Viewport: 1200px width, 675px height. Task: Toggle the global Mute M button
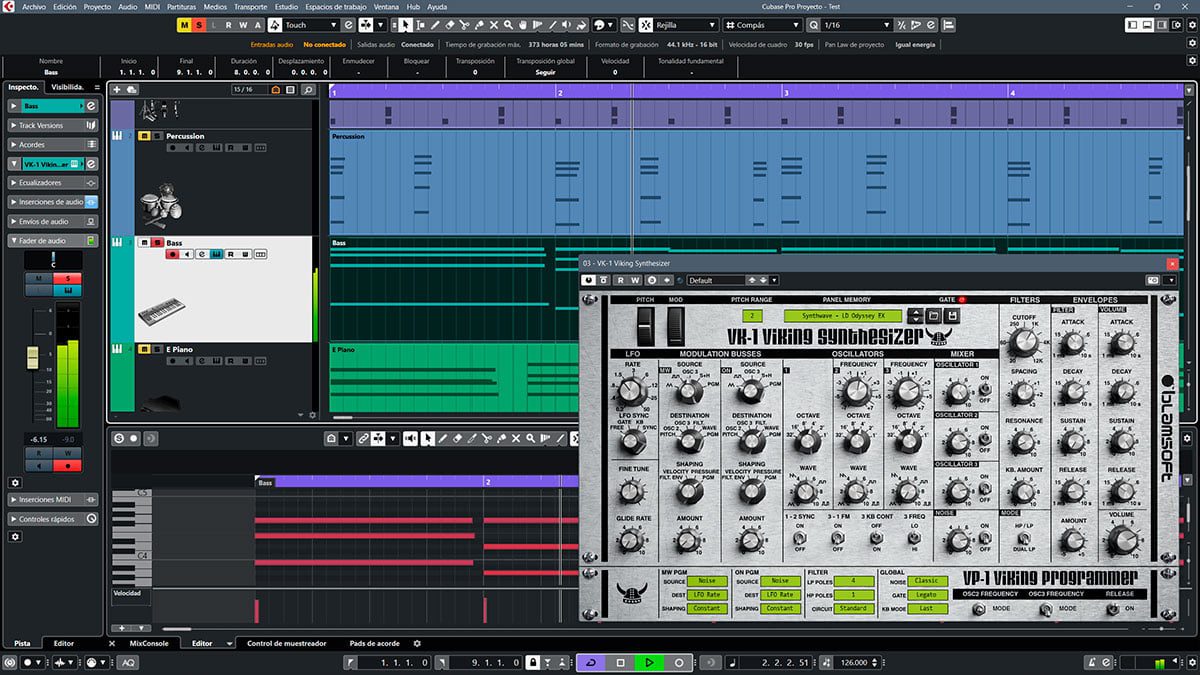coord(185,24)
